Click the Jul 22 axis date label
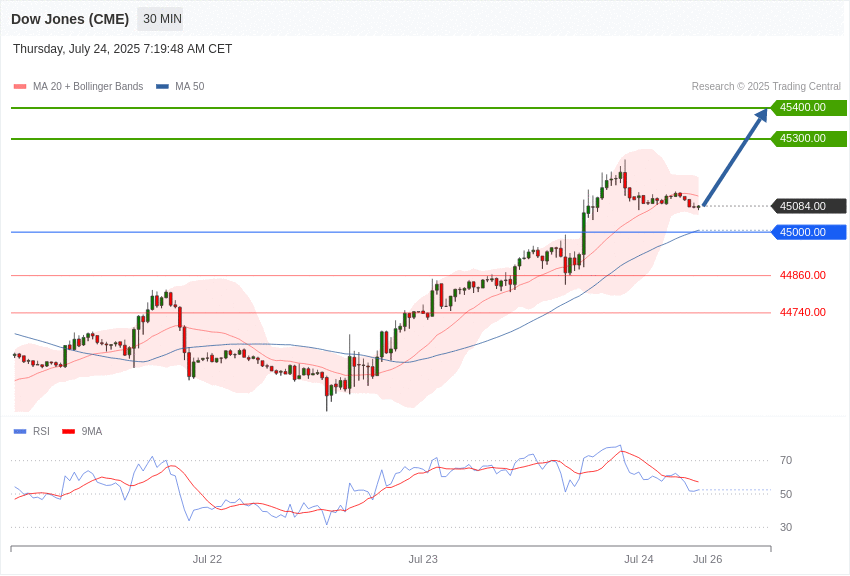 click(x=207, y=559)
